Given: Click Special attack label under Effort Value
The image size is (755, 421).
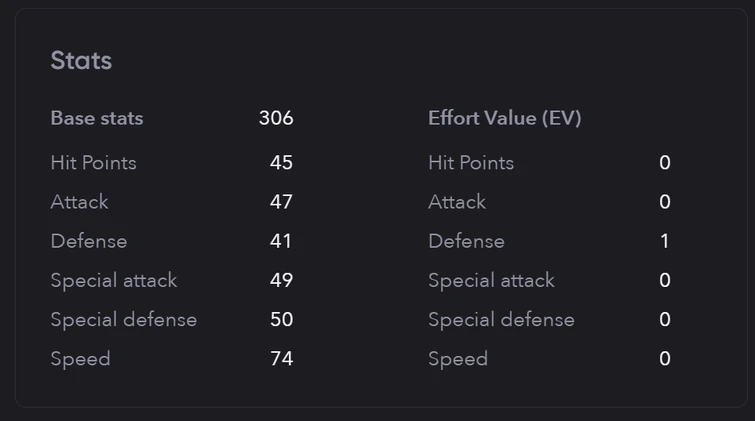Looking at the screenshot, I should click(491, 280).
